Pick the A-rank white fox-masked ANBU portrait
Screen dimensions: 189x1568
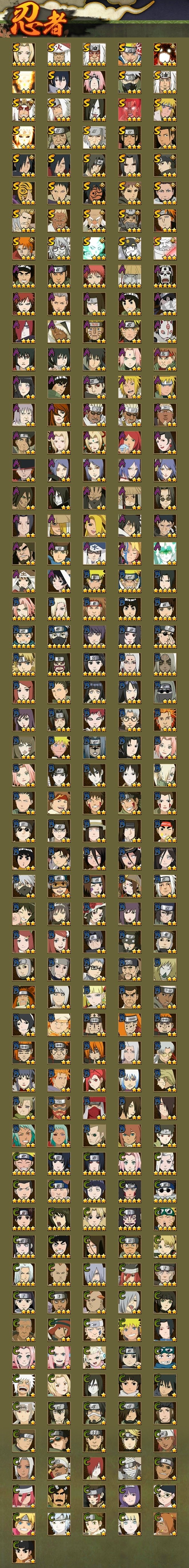coord(165,332)
